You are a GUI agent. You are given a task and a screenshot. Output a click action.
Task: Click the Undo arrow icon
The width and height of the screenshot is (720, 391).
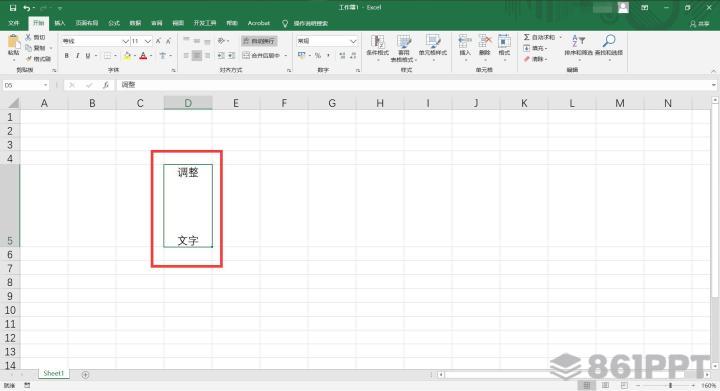coord(27,8)
